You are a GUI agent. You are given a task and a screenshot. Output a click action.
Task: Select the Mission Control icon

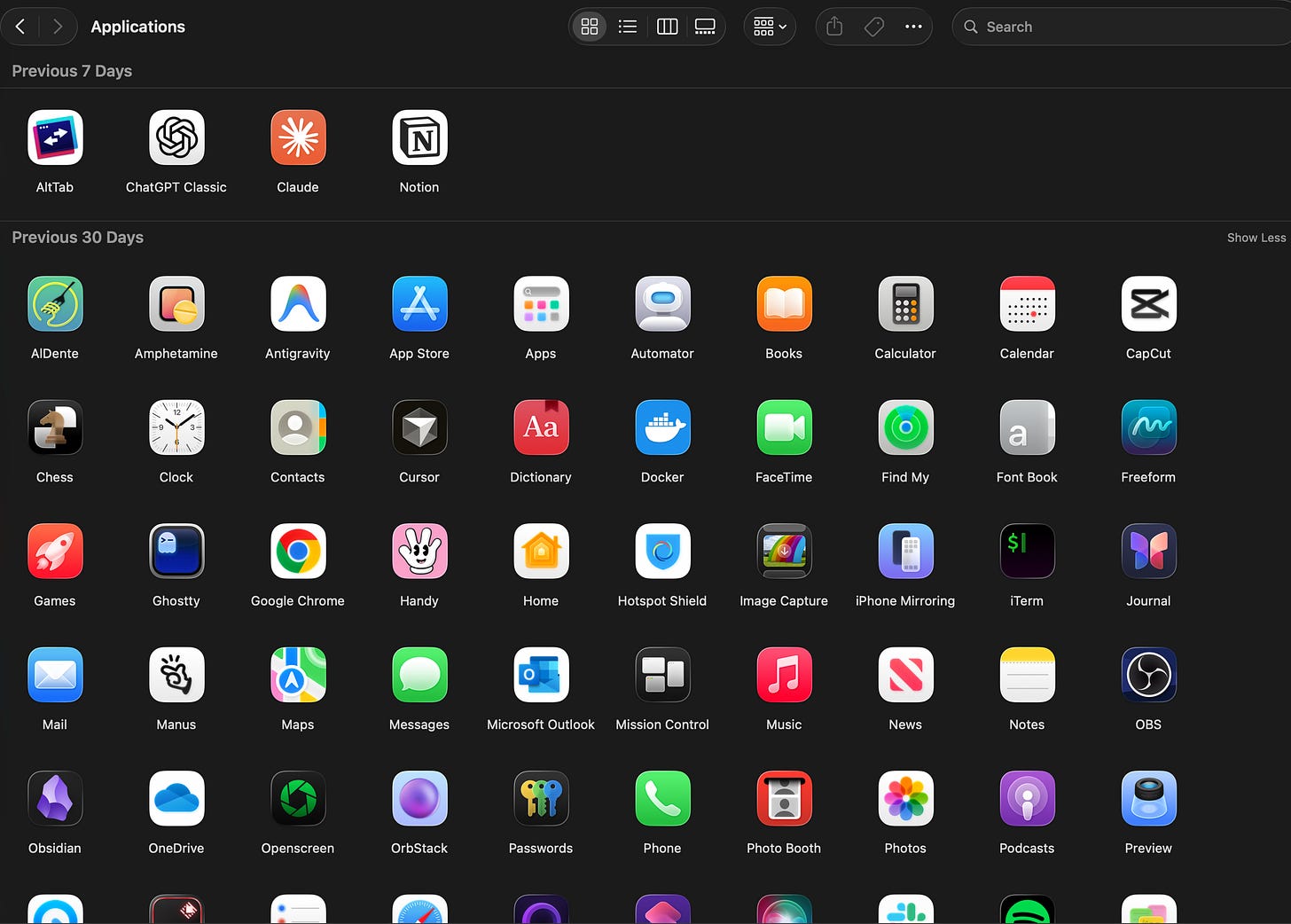pyautogui.click(x=662, y=675)
